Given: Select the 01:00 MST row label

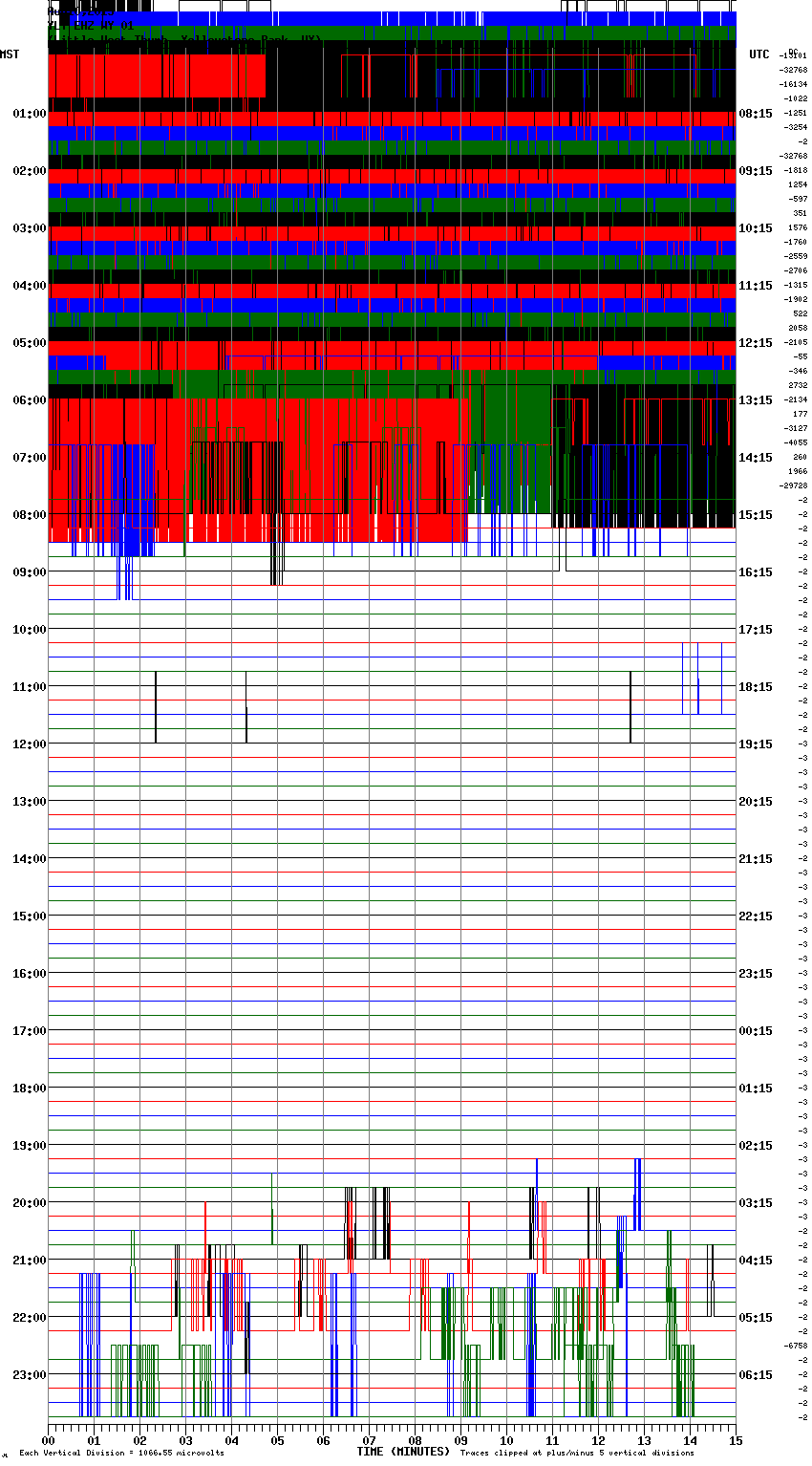Looking at the screenshot, I should point(30,114).
